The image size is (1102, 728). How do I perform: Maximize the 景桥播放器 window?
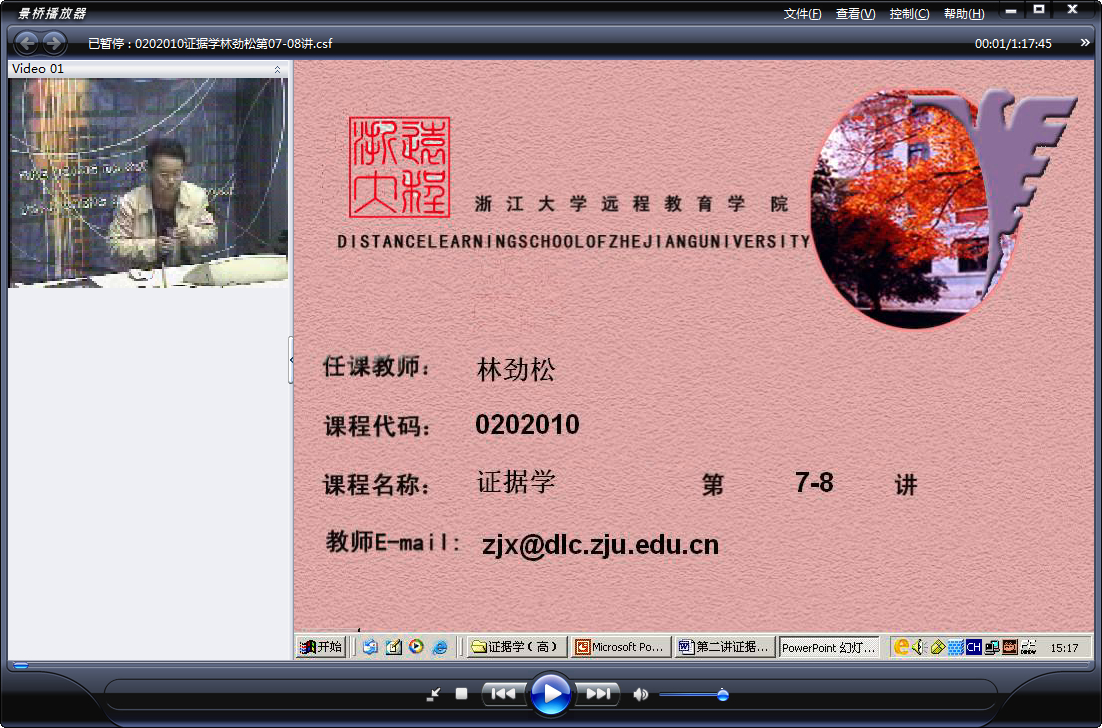(x=1039, y=10)
